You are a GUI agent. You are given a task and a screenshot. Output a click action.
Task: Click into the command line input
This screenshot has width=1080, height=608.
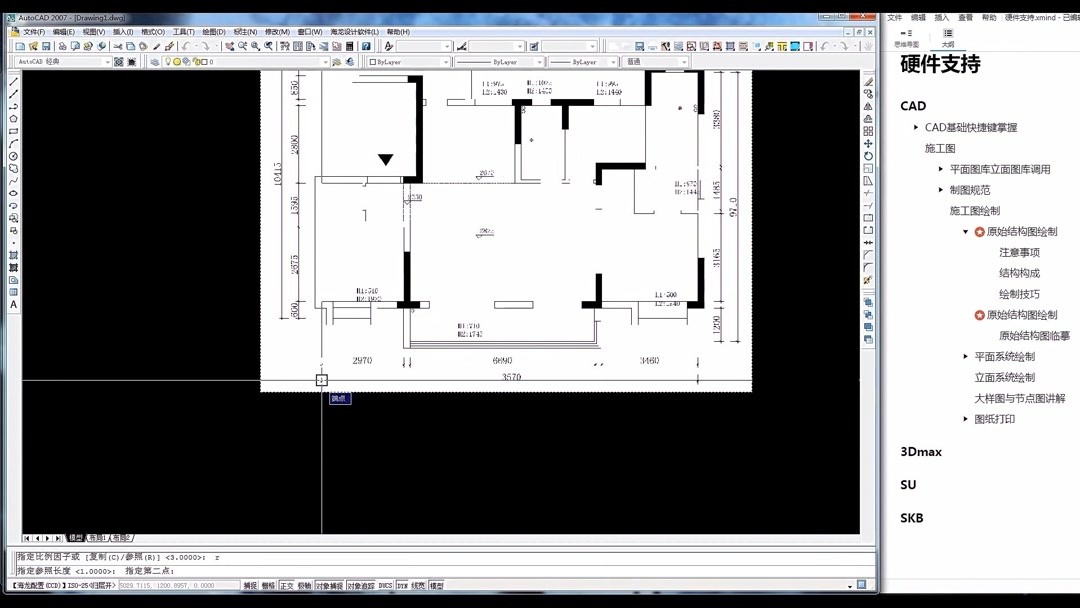pos(441,571)
